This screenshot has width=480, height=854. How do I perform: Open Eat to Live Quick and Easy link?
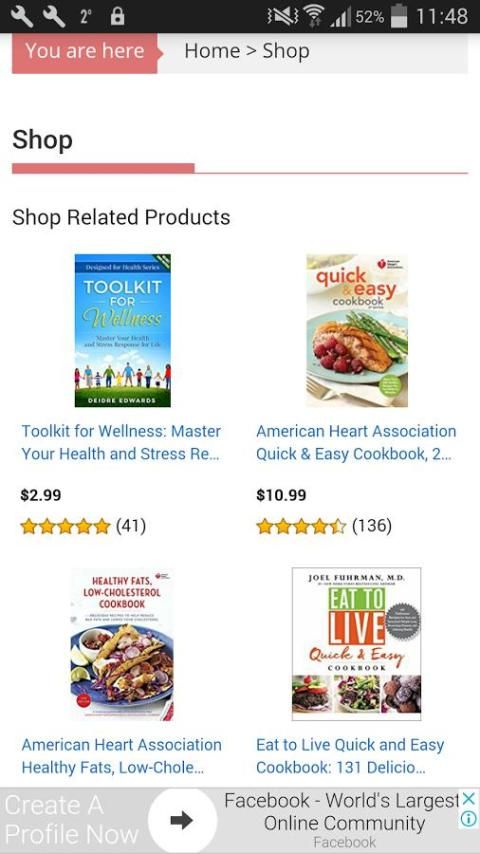(x=350, y=756)
